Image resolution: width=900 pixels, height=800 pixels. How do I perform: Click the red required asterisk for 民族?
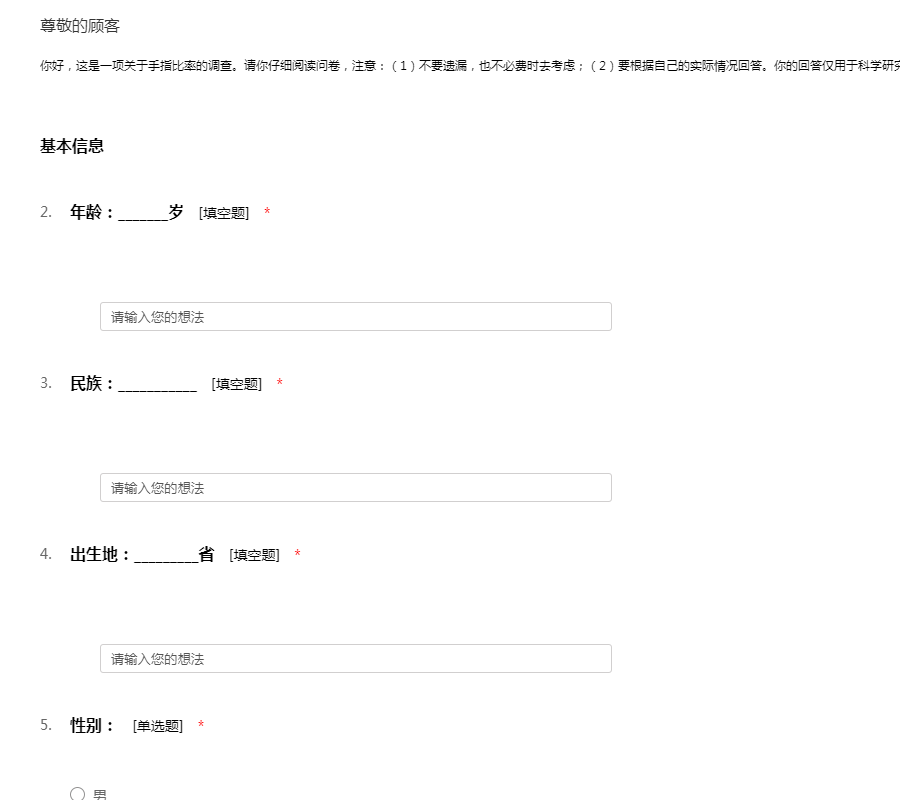(279, 383)
